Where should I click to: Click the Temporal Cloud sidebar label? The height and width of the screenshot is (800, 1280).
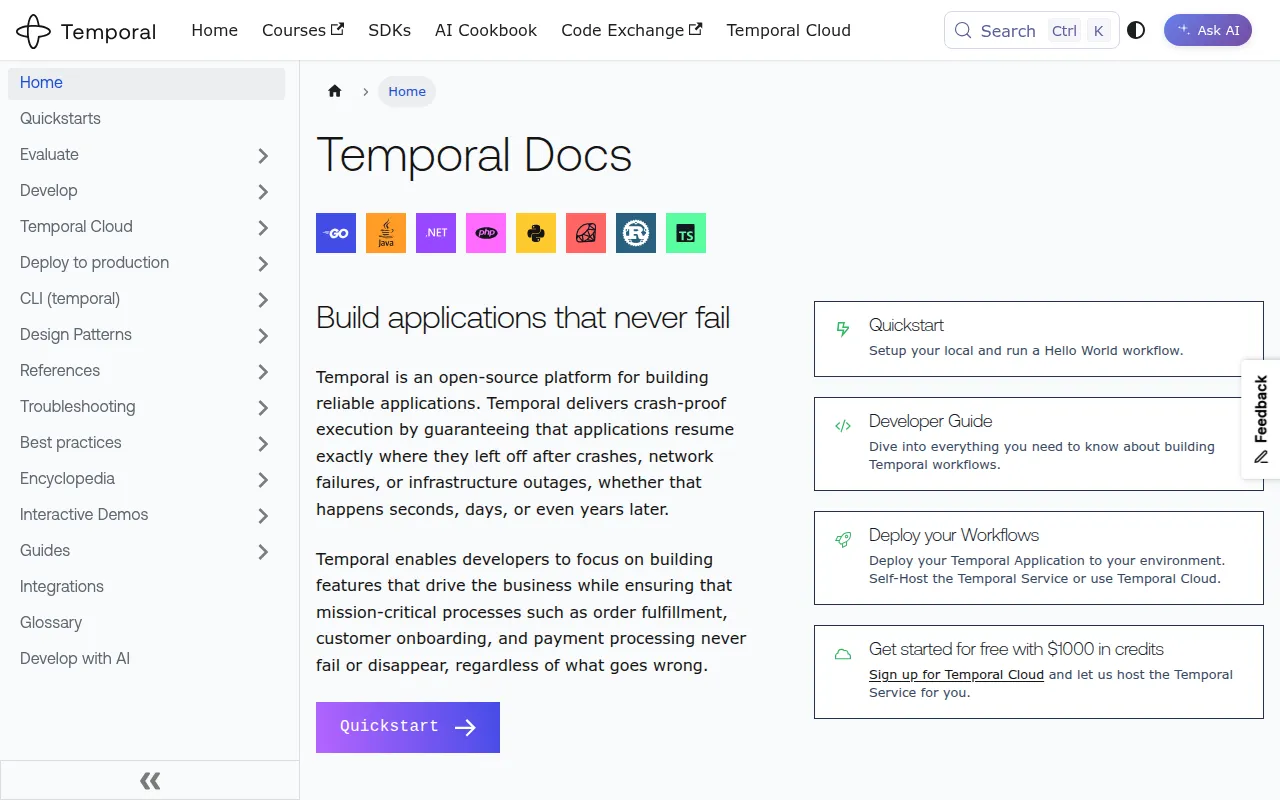[76, 227]
